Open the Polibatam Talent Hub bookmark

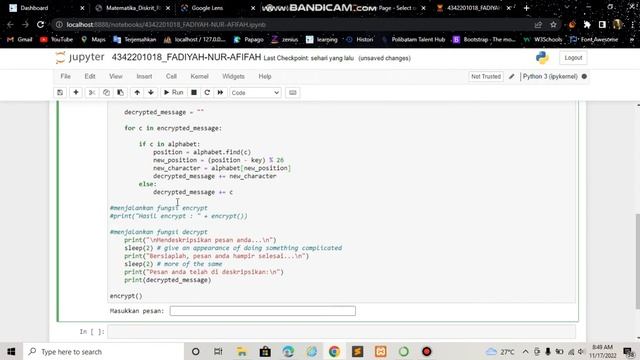pos(413,40)
